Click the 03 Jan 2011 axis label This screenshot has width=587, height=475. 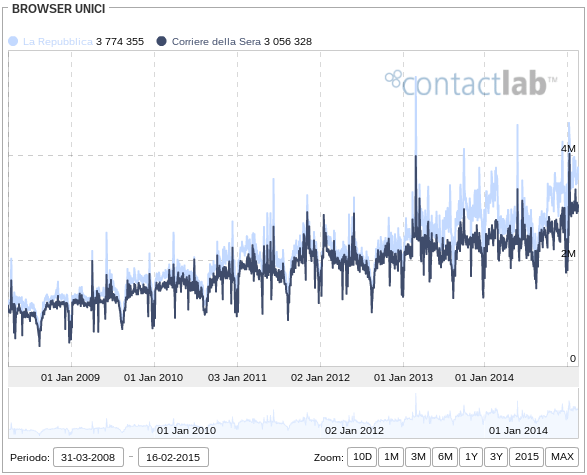click(237, 377)
